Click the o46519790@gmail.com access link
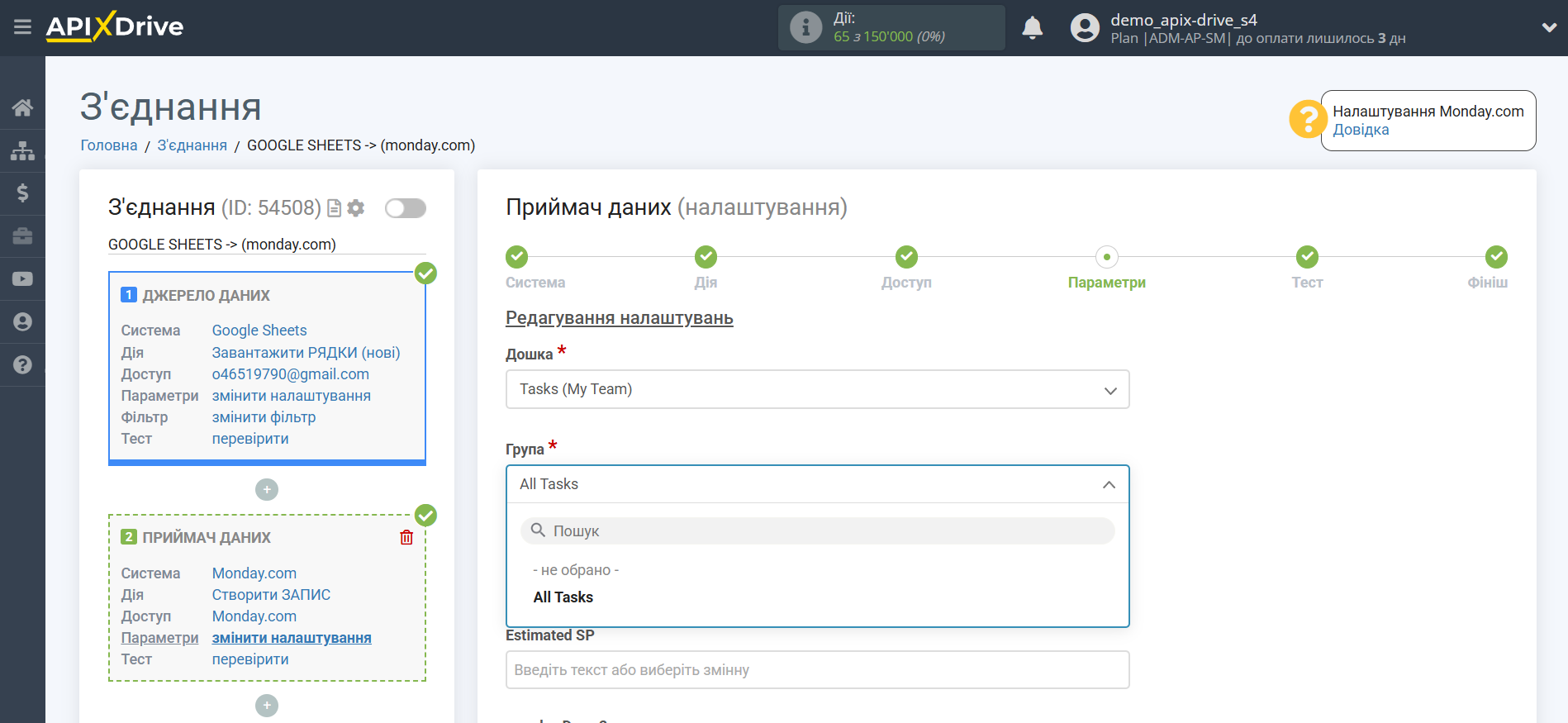The image size is (1568, 723). tap(291, 374)
